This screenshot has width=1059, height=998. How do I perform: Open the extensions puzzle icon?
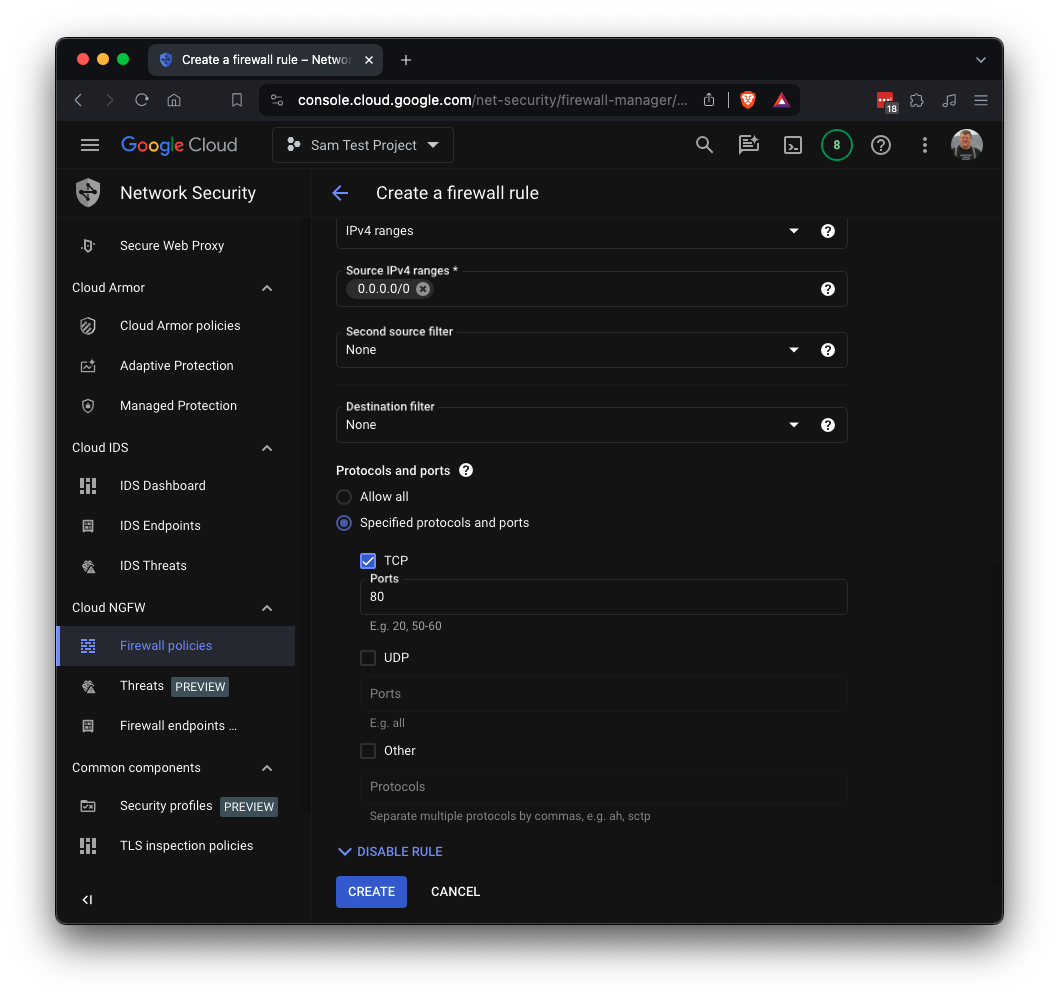[x=916, y=100]
